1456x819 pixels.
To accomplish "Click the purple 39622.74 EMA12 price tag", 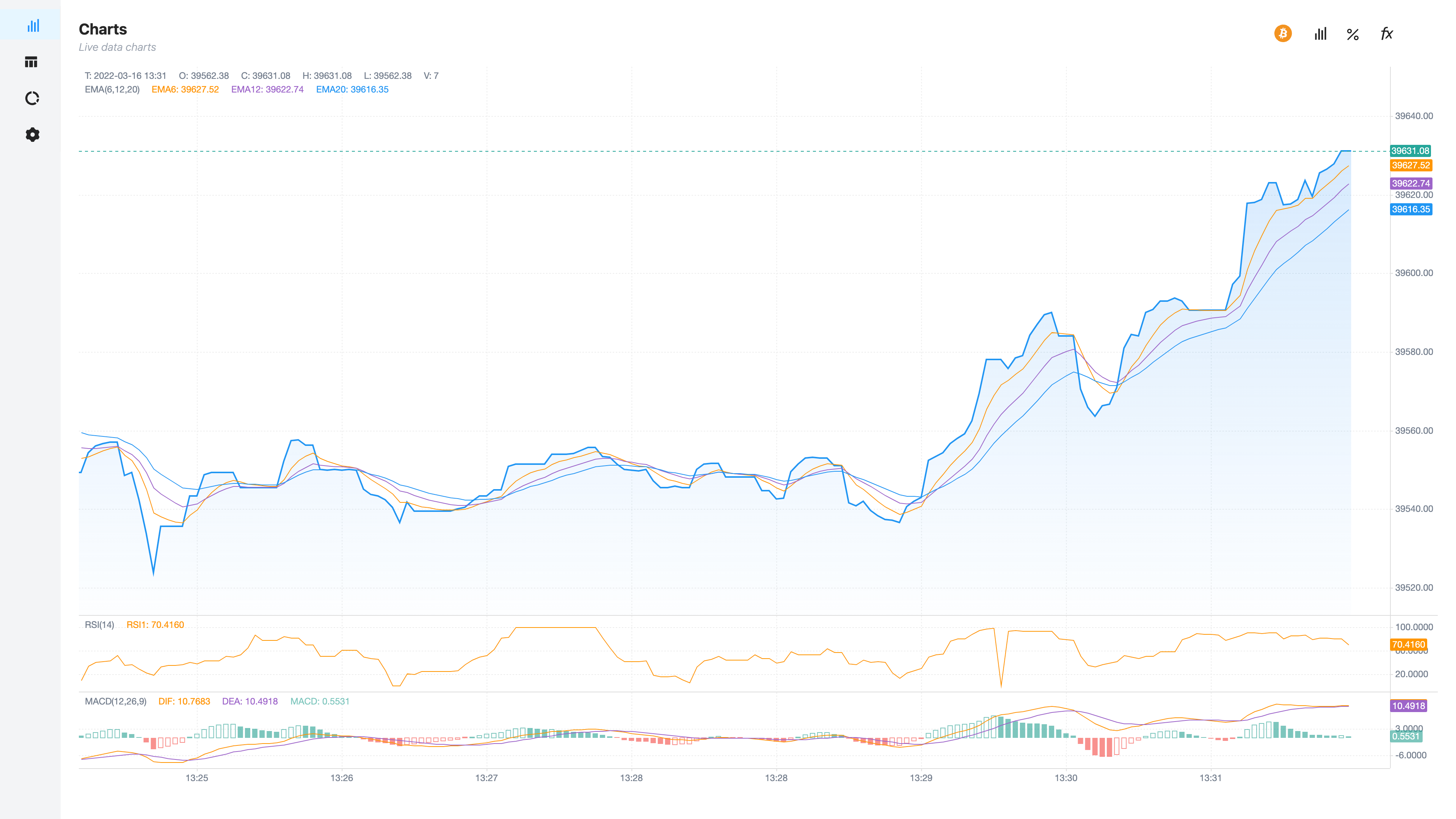I will pyautogui.click(x=1410, y=183).
